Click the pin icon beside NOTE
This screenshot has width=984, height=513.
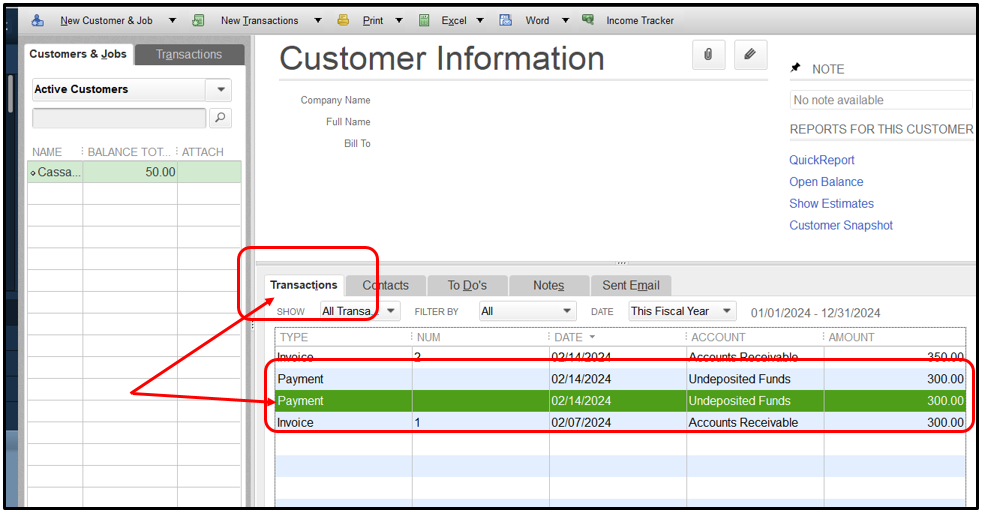[796, 67]
